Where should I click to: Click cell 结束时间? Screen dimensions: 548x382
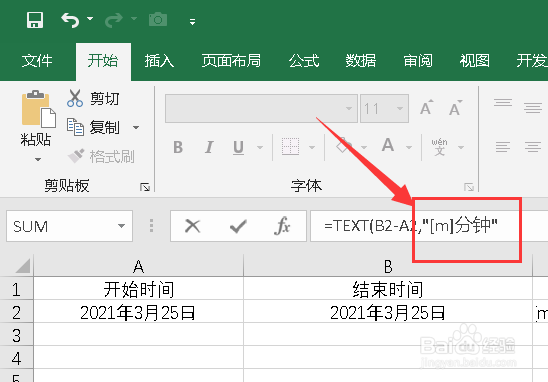(x=388, y=289)
